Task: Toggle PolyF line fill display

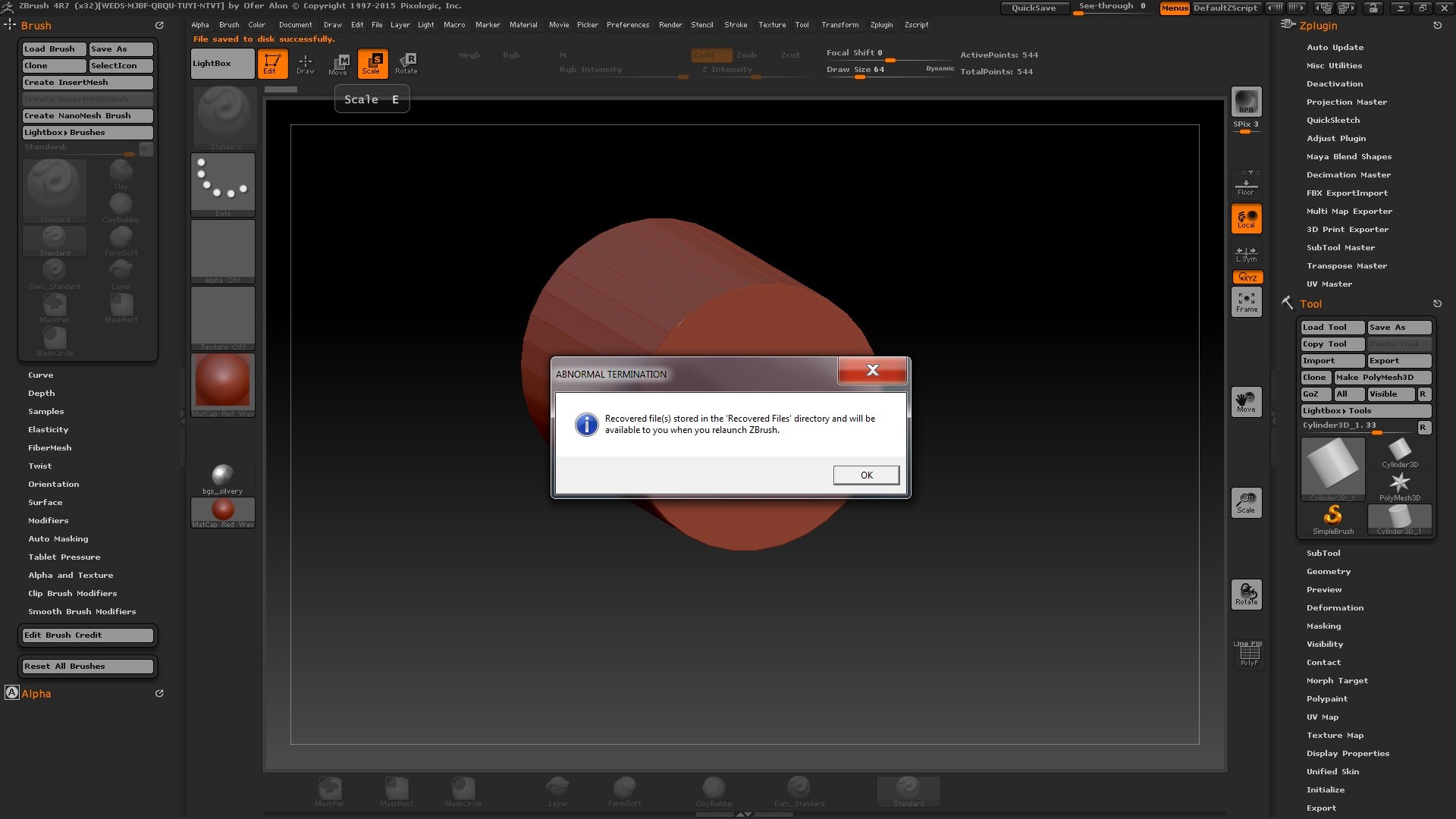Action: pyautogui.click(x=1249, y=653)
